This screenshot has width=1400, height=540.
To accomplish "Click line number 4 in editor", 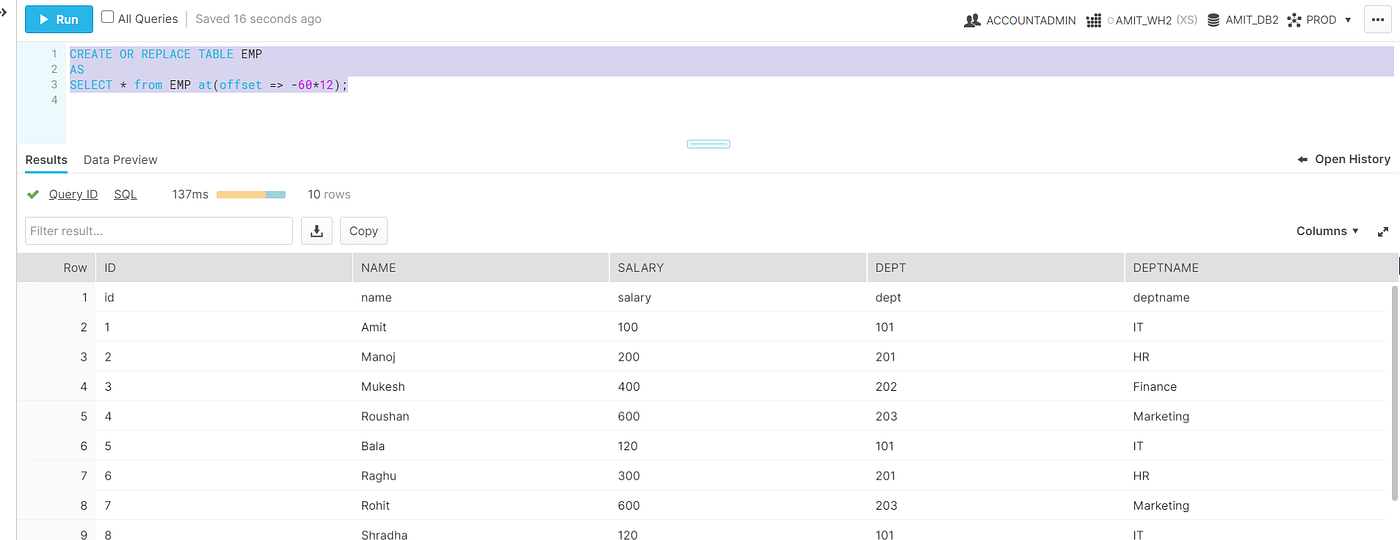I will point(54,100).
